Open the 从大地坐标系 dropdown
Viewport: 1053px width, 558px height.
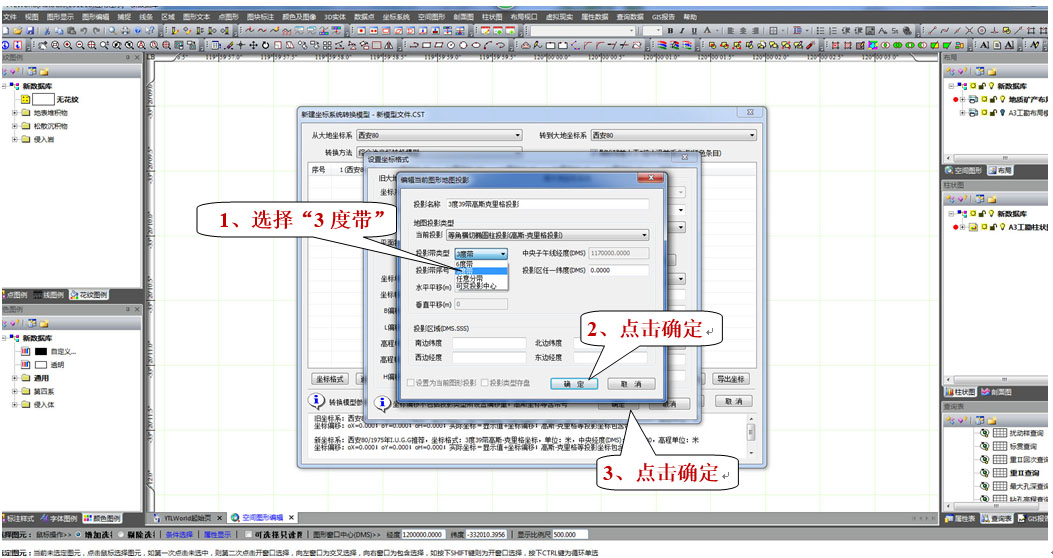[439, 135]
